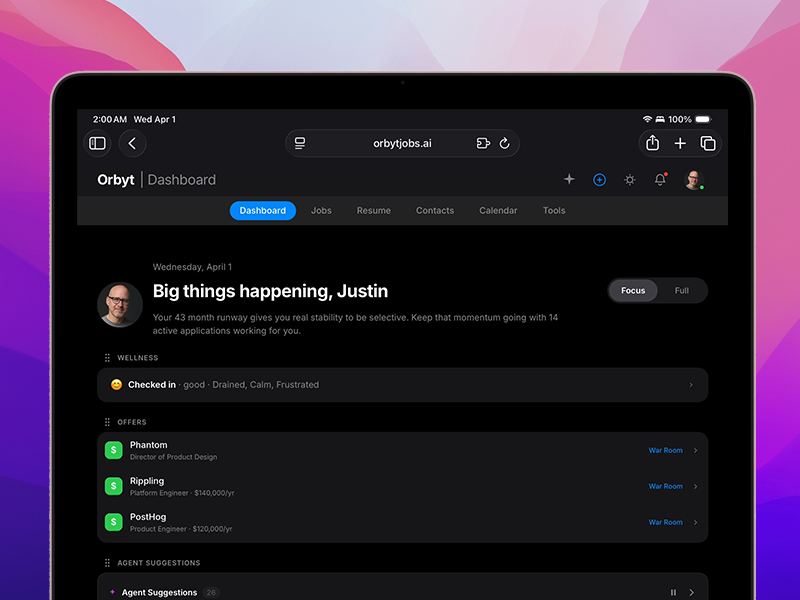Switch the dashboard view to Focus

coord(633,290)
